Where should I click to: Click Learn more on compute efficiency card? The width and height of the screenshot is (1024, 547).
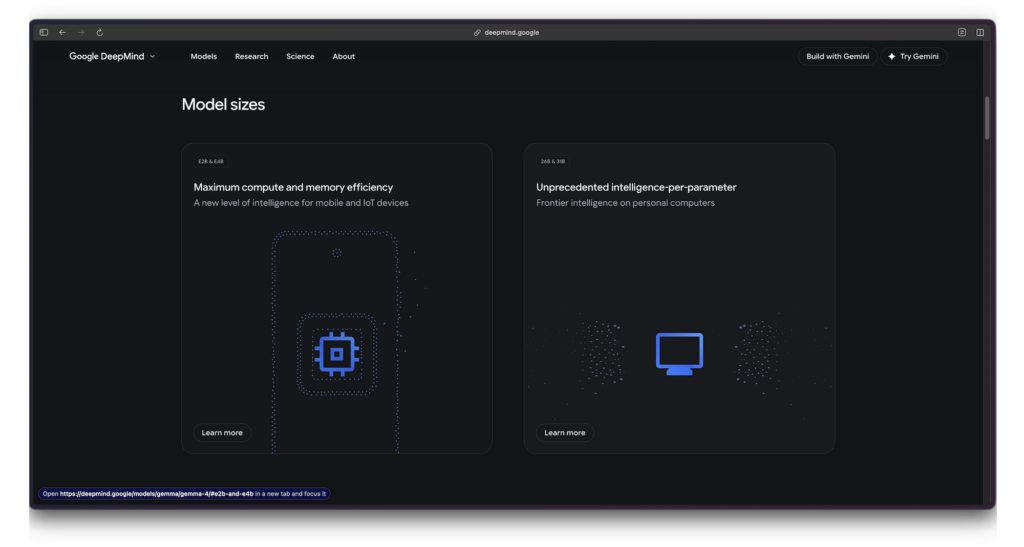222,433
